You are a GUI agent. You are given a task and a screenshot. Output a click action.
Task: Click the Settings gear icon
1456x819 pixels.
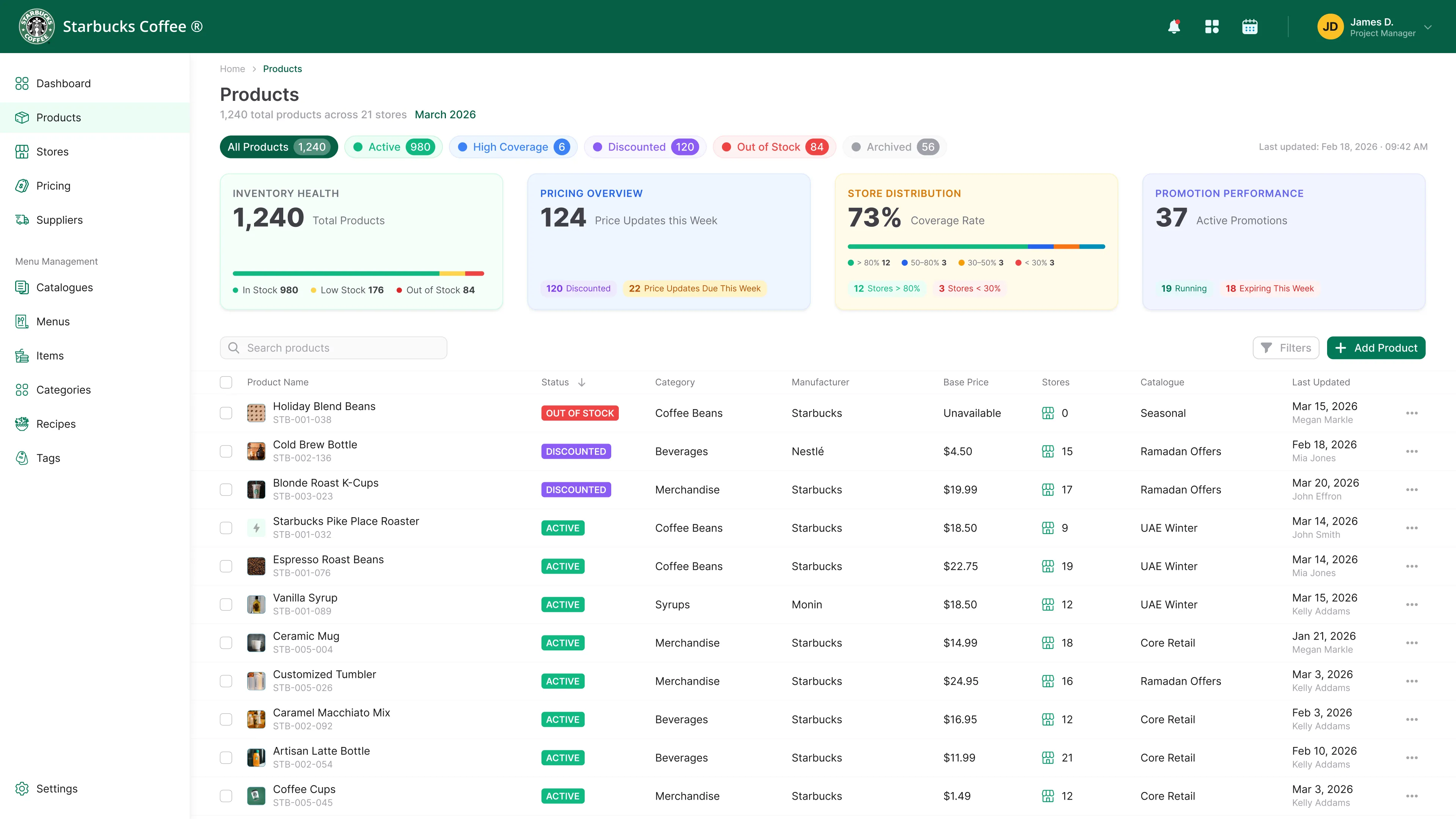point(22,789)
